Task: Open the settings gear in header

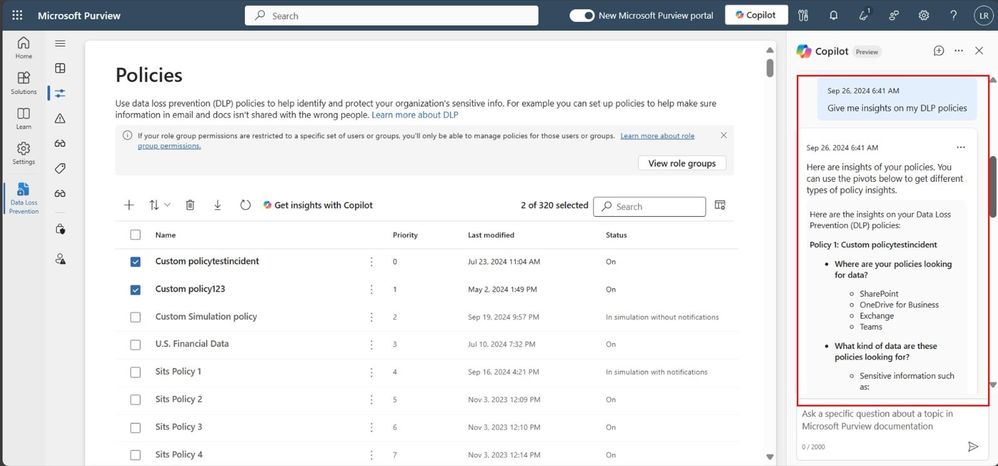Action: (924, 15)
